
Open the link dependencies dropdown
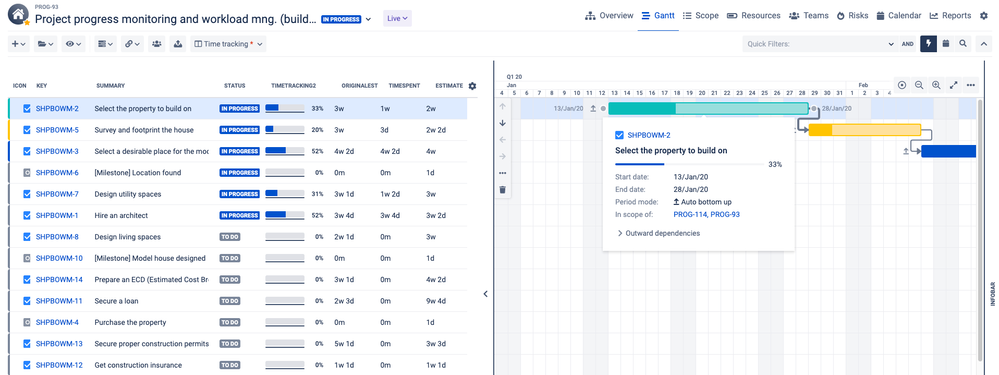tap(133, 44)
